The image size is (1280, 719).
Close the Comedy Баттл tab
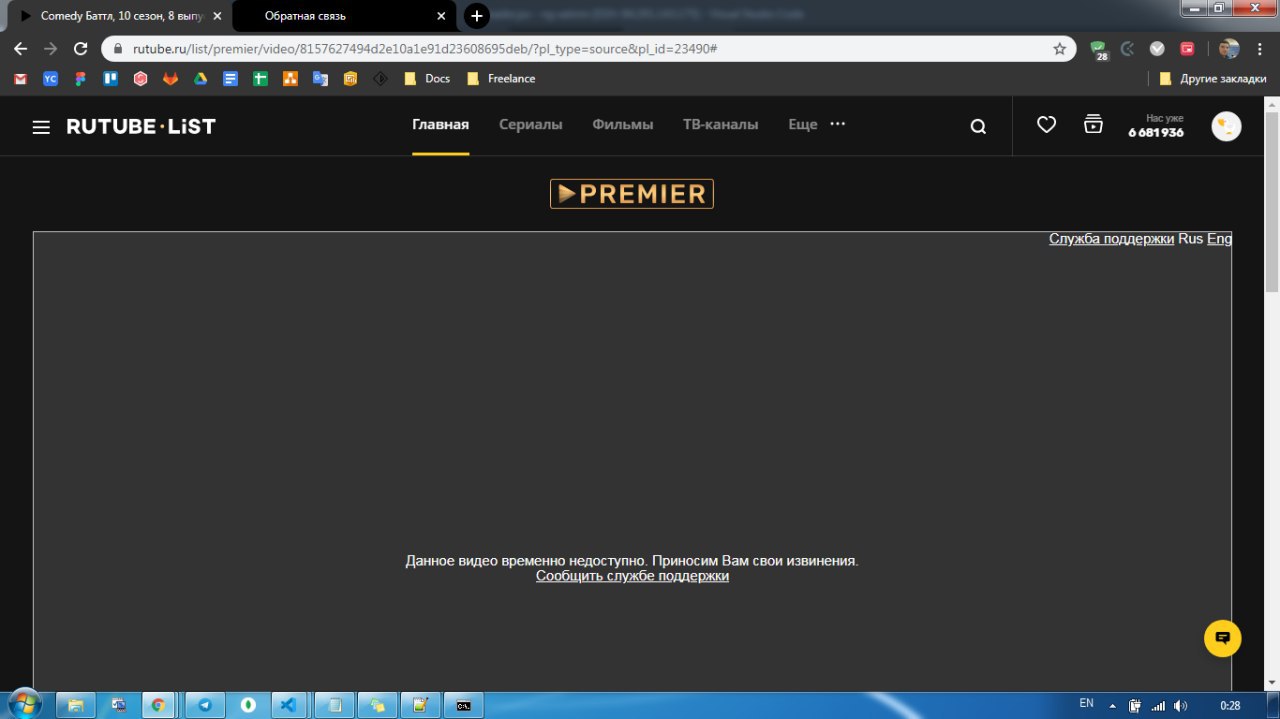pos(217,16)
